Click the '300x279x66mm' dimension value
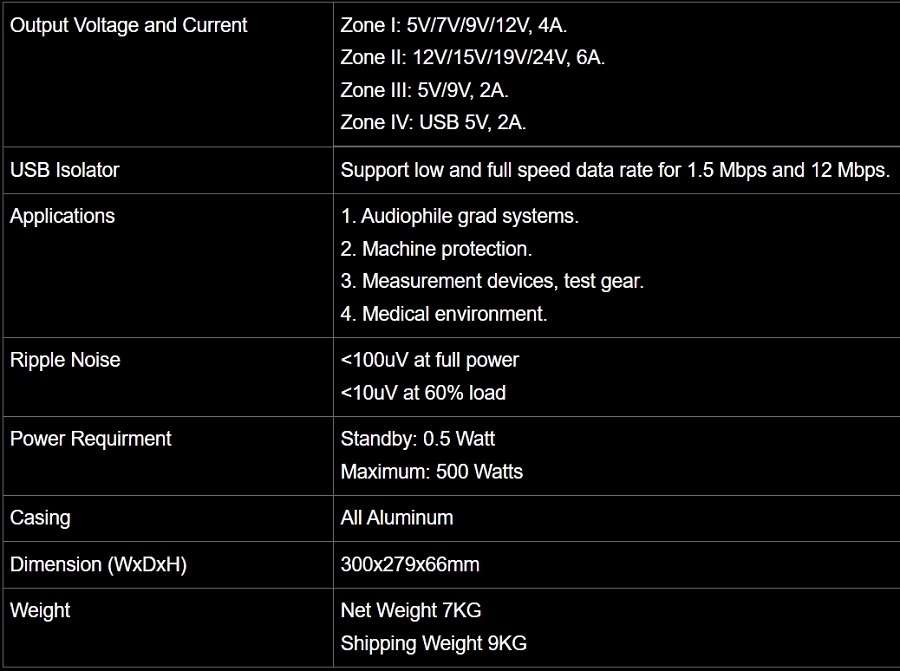This screenshot has height=671, width=900. coord(410,564)
